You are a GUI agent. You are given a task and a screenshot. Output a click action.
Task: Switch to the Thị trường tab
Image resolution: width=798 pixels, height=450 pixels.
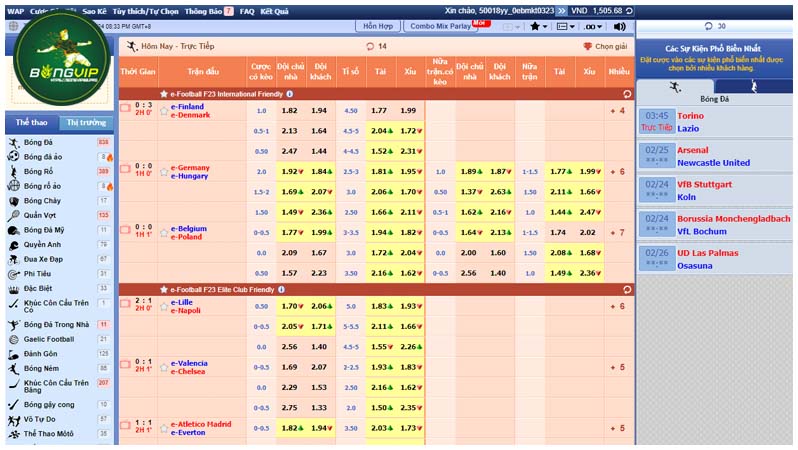coord(86,123)
